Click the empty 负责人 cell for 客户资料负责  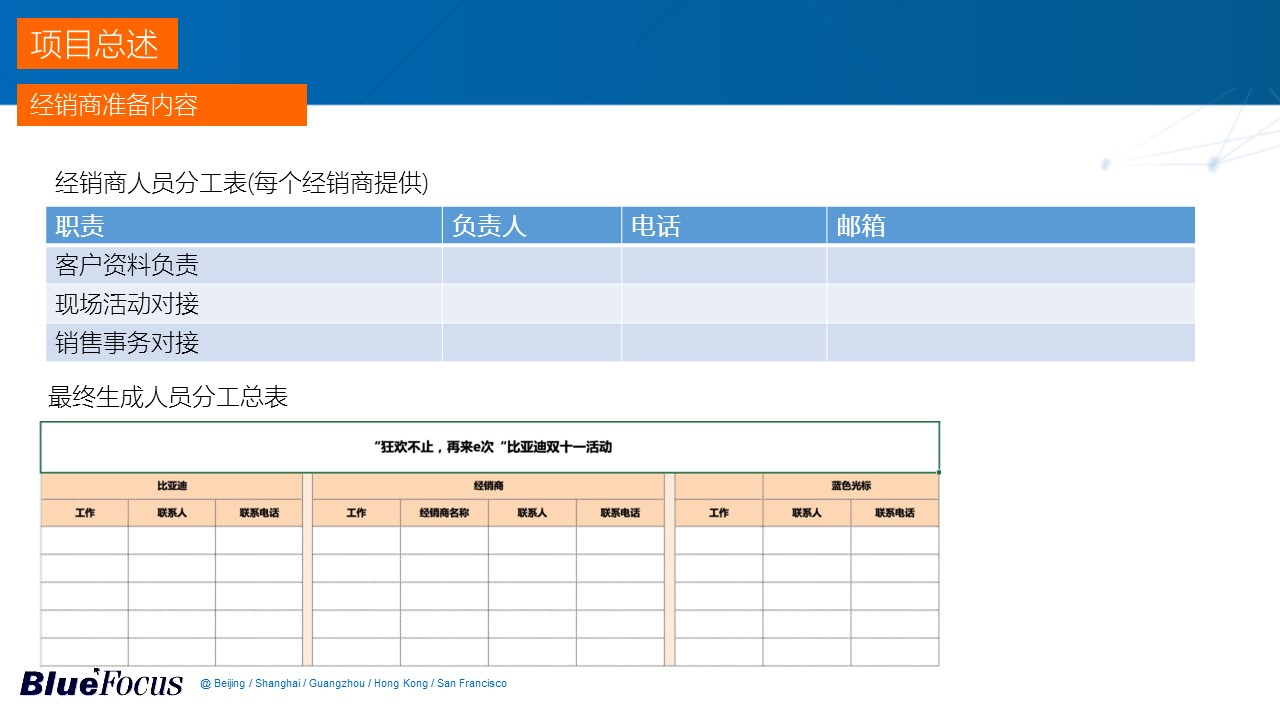point(532,265)
